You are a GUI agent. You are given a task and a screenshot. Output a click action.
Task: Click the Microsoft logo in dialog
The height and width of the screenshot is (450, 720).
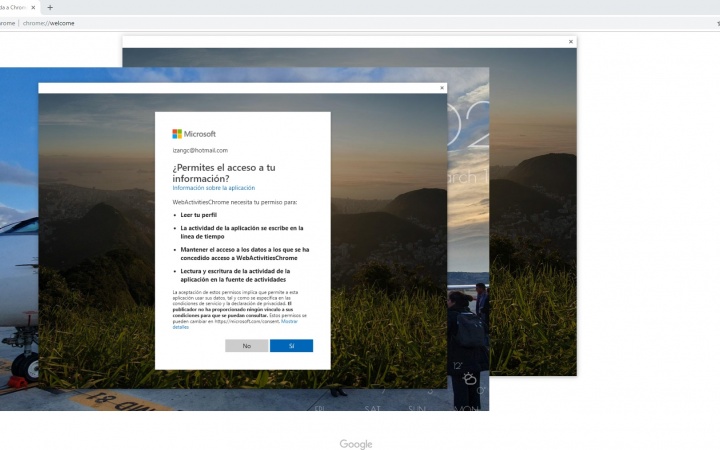pos(194,134)
